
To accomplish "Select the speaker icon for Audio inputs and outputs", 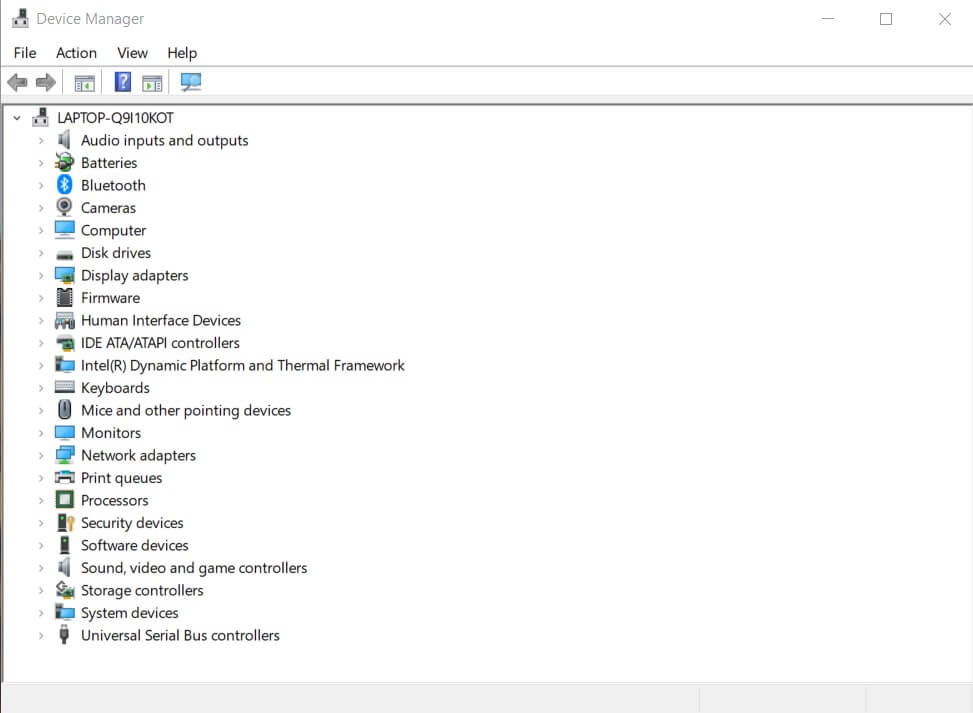I will (65, 140).
